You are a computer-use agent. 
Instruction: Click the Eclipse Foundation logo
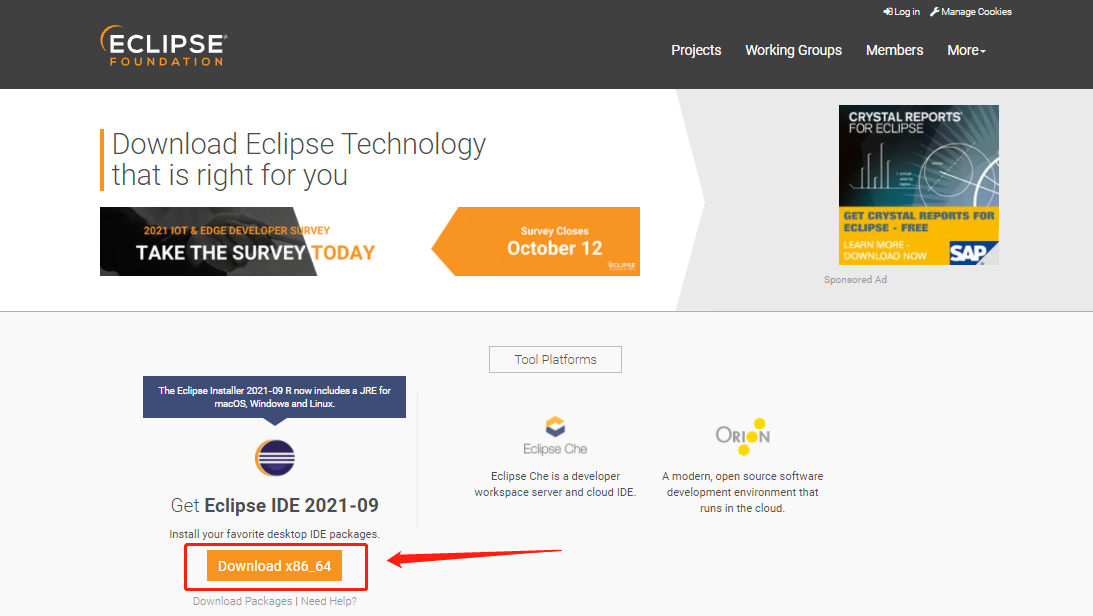(163, 46)
